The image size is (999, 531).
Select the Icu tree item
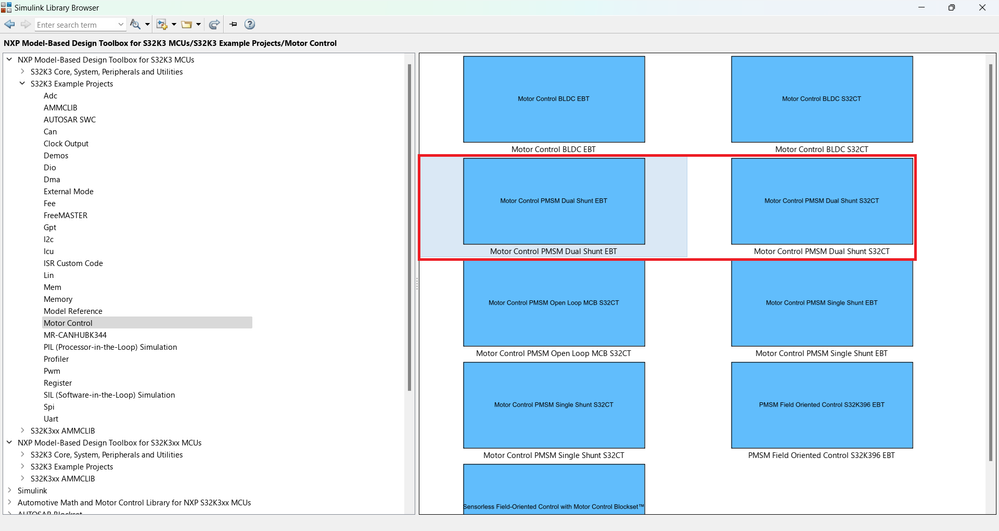click(48, 251)
